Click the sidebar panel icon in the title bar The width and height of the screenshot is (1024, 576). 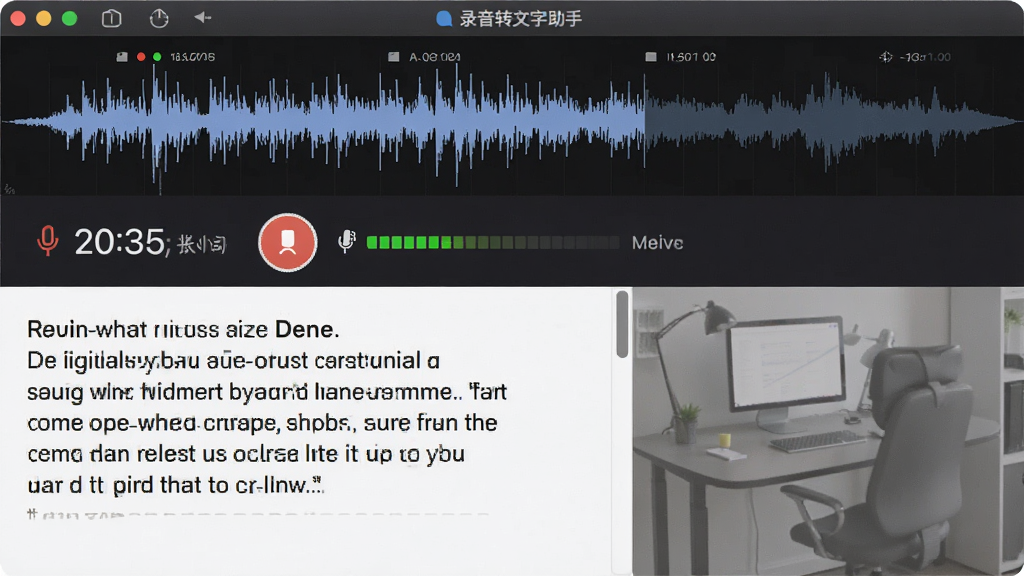coord(112,18)
